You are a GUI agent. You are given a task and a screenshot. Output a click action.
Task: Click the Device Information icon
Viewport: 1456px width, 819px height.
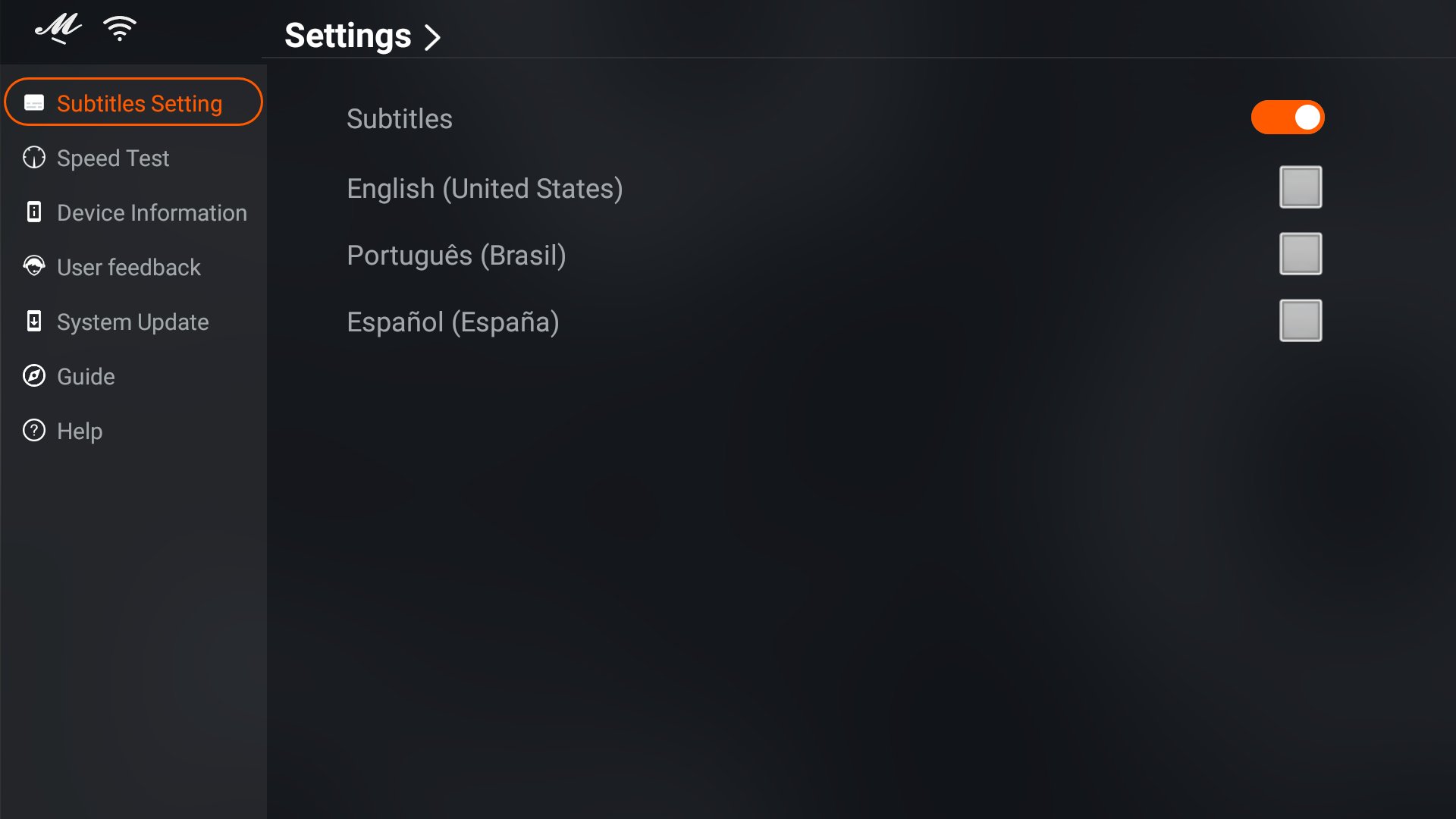[34, 212]
